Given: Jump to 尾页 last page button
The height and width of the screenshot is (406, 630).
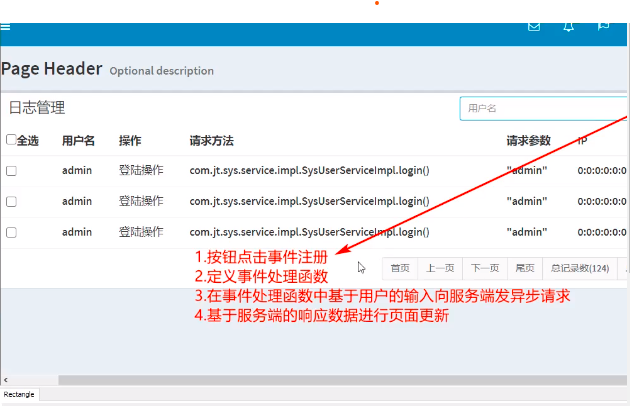Looking at the screenshot, I should click(525, 268).
